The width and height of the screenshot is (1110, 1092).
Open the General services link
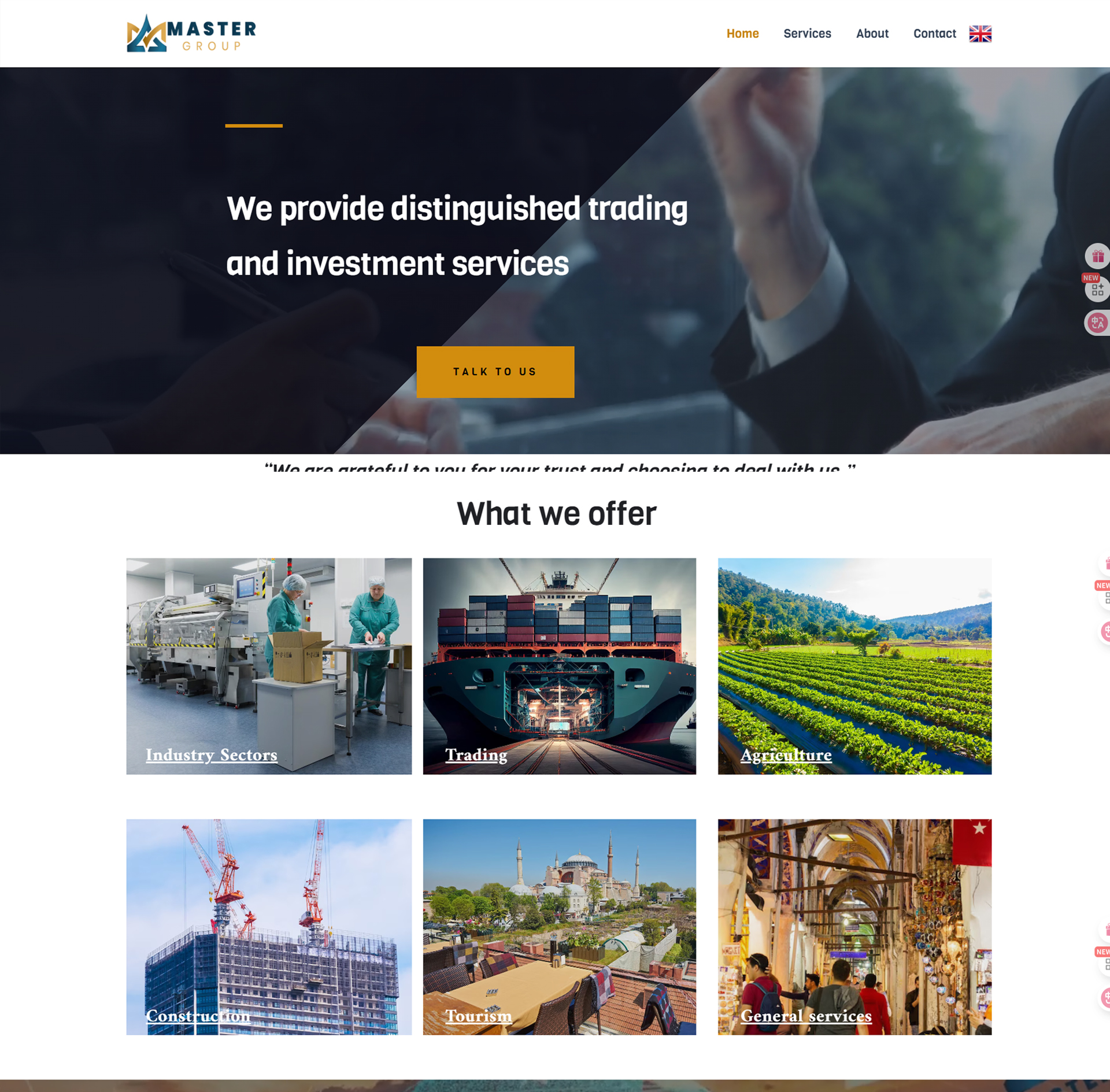[806, 1016]
